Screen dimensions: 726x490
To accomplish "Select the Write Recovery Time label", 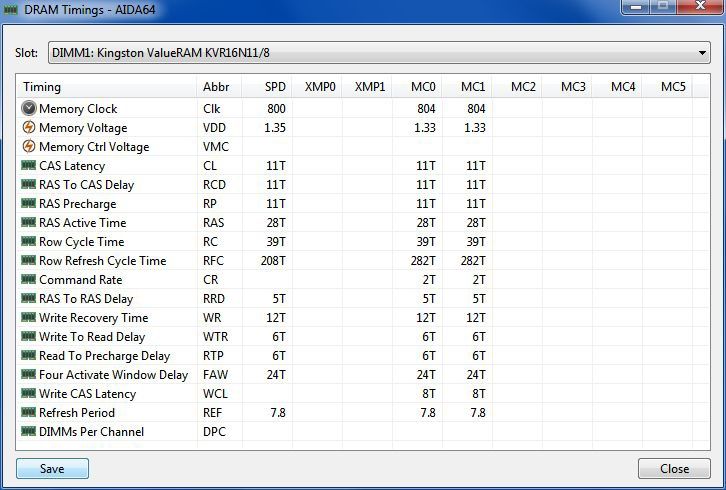I will point(94,318).
